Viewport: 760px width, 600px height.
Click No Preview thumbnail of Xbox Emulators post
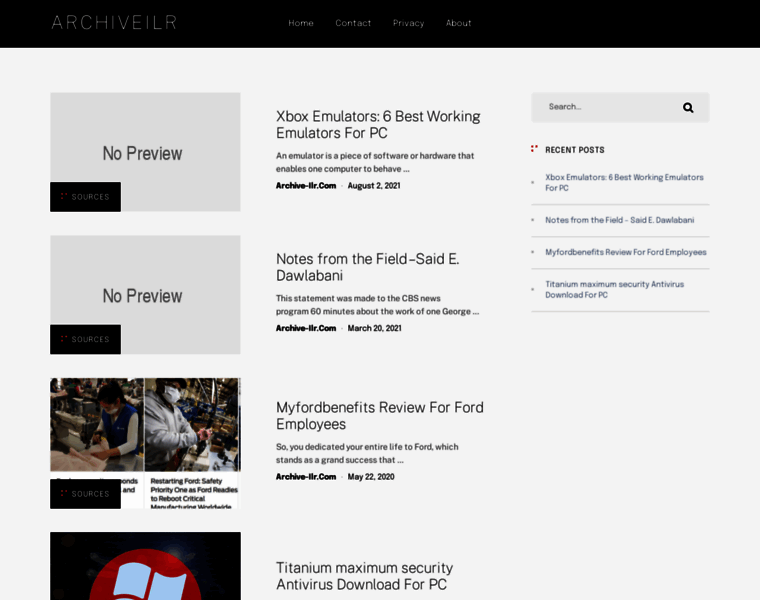(145, 152)
